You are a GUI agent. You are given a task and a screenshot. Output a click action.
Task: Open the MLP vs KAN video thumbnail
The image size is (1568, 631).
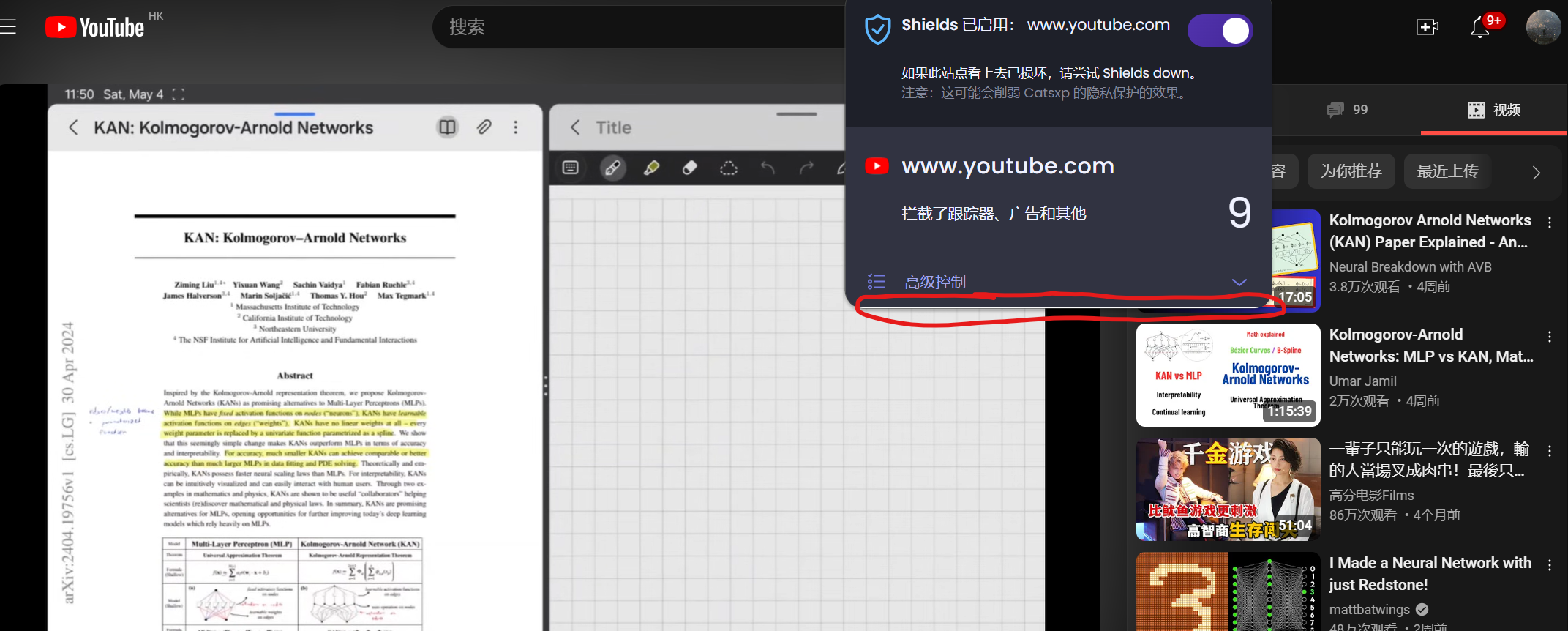point(1228,375)
